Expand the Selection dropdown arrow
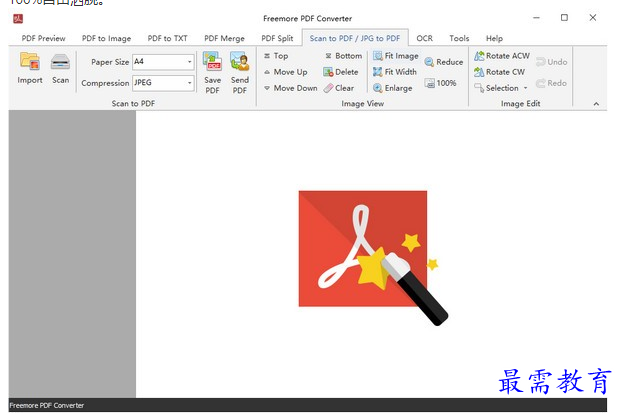The width and height of the screenshot is (620, 413). click(525, 88)
